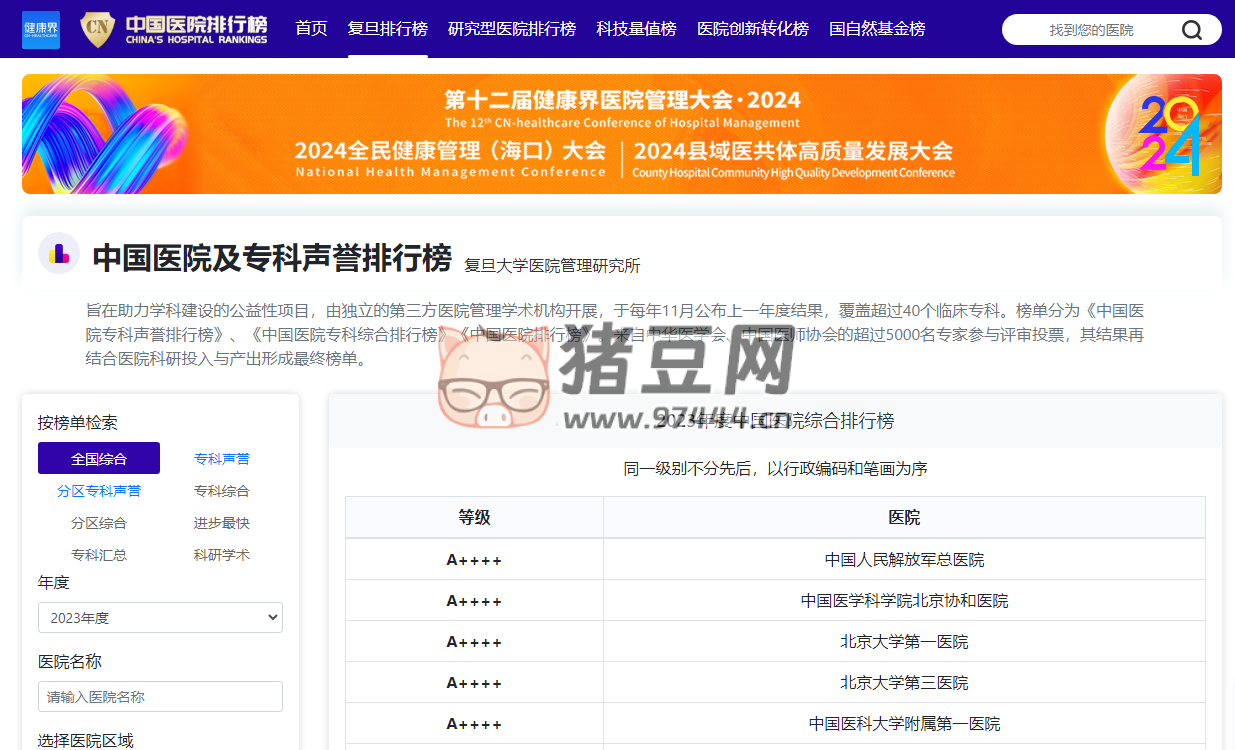1235x750 pixels.
Task: Click the 按榜单检索 label
Action: pyautogui.click(x=78, y=423)
